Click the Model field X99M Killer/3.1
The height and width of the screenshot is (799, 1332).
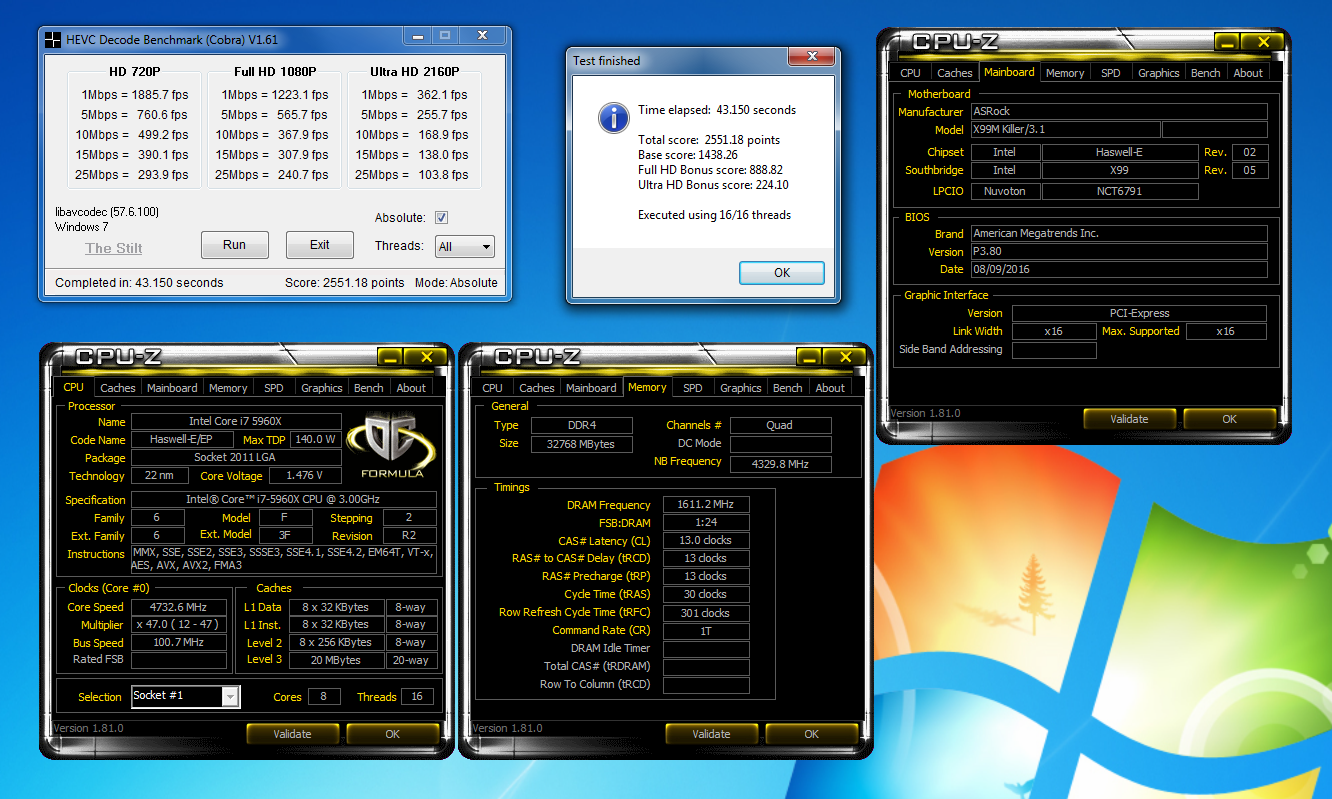1065,130
